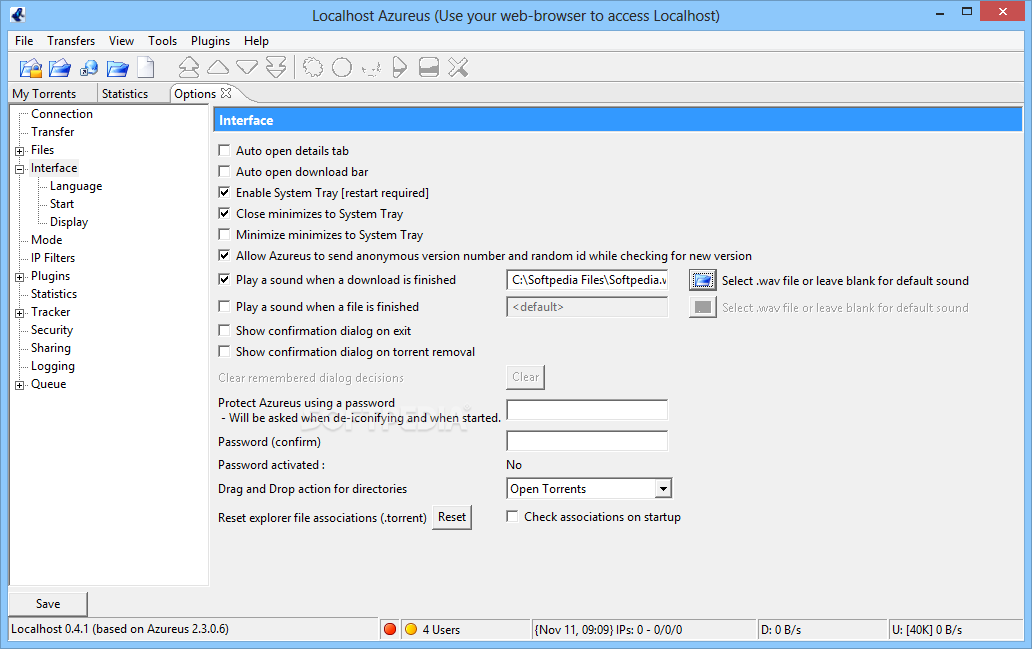The image size is (1032, 649).
Task: Collapse the Interface tree node
Action: point(20,169)
